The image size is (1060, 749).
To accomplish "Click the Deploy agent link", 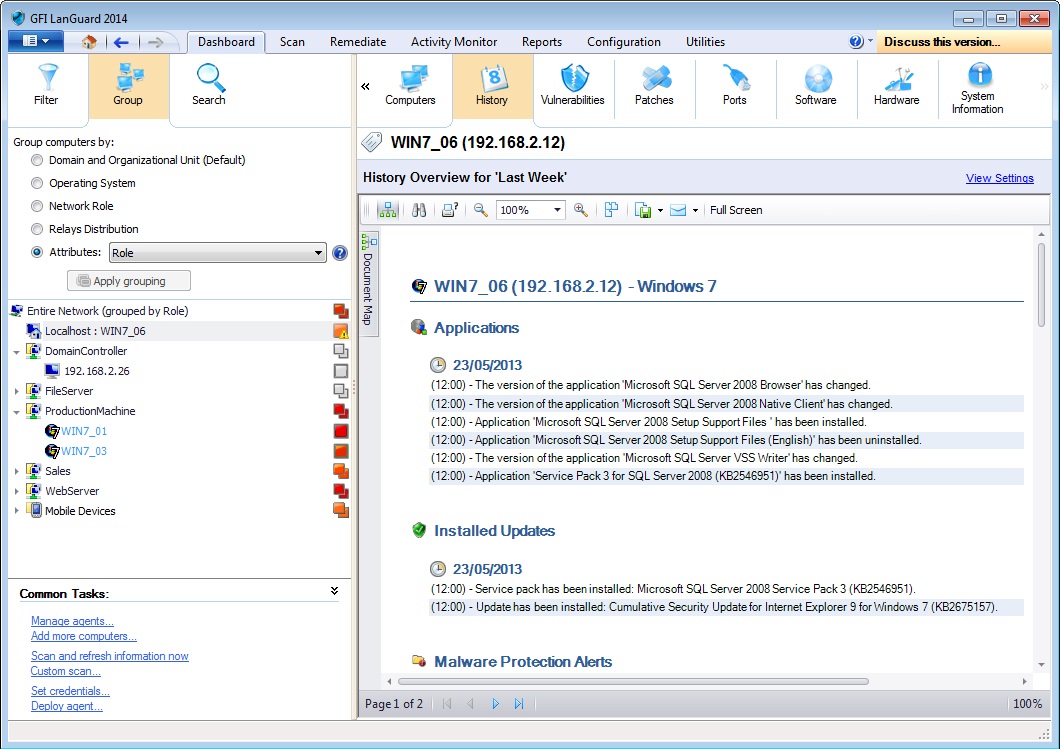I will click(67, 706).
